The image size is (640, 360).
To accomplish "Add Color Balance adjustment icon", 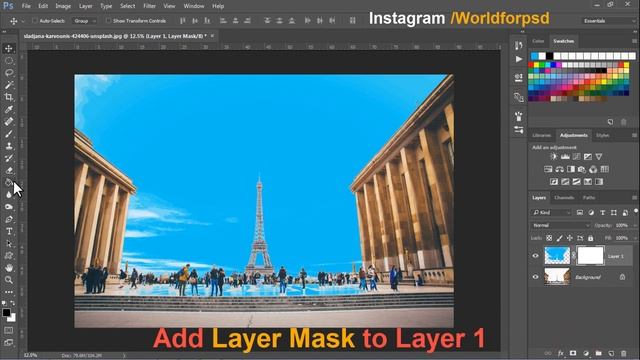I will (559, 169).
